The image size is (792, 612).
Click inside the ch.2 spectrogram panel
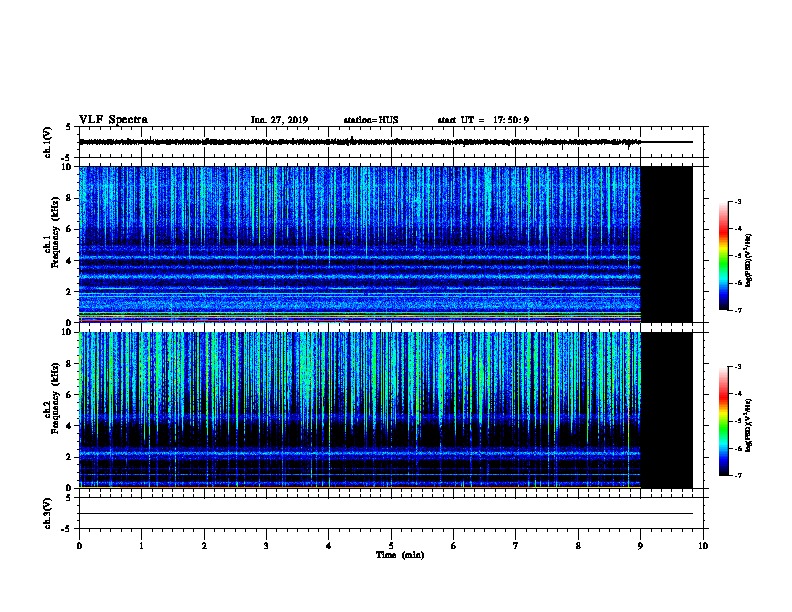[360, 410]
